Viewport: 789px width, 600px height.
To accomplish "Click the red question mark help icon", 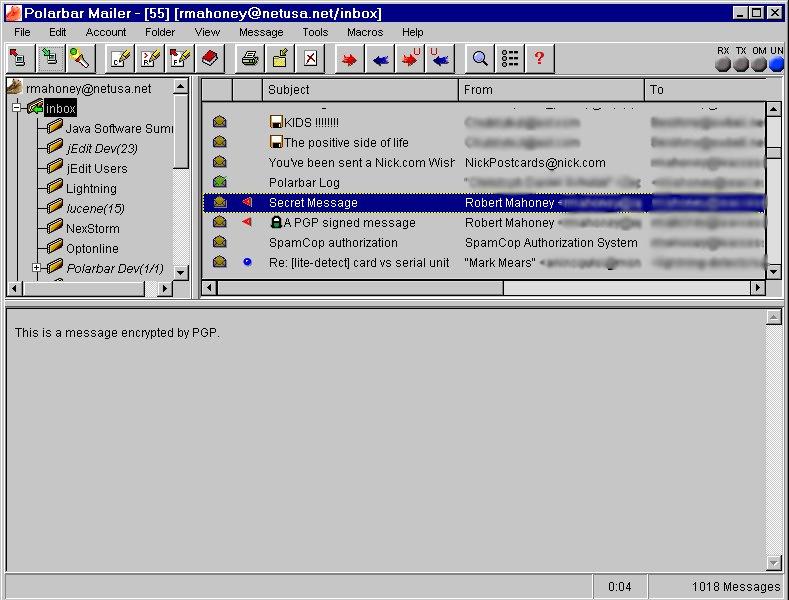I will point(539,59).
